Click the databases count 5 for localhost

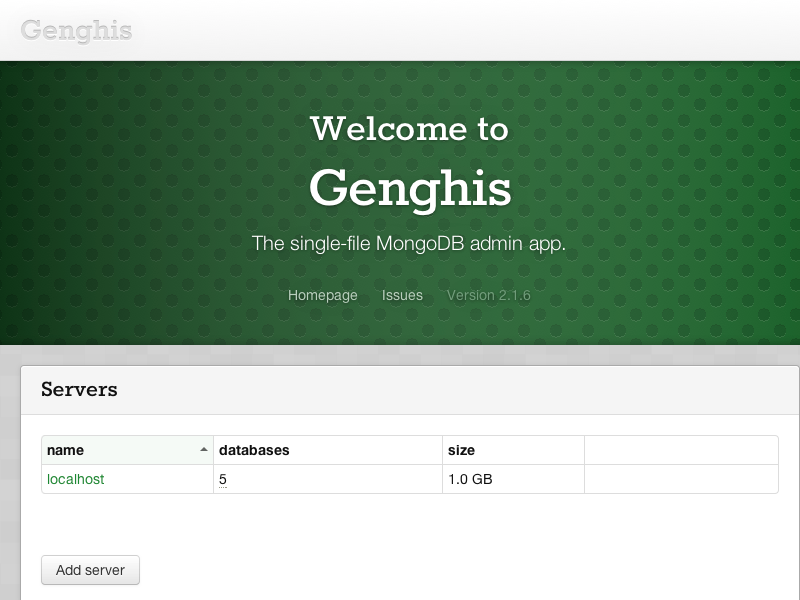point(222,479)
